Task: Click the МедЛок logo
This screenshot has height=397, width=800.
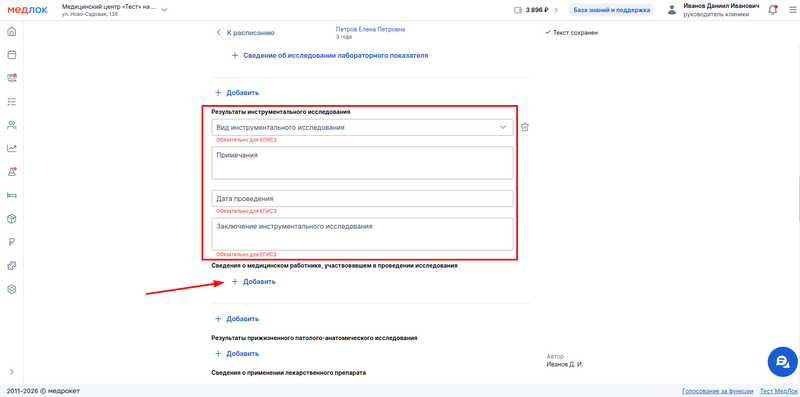Action: click(28, 10)
